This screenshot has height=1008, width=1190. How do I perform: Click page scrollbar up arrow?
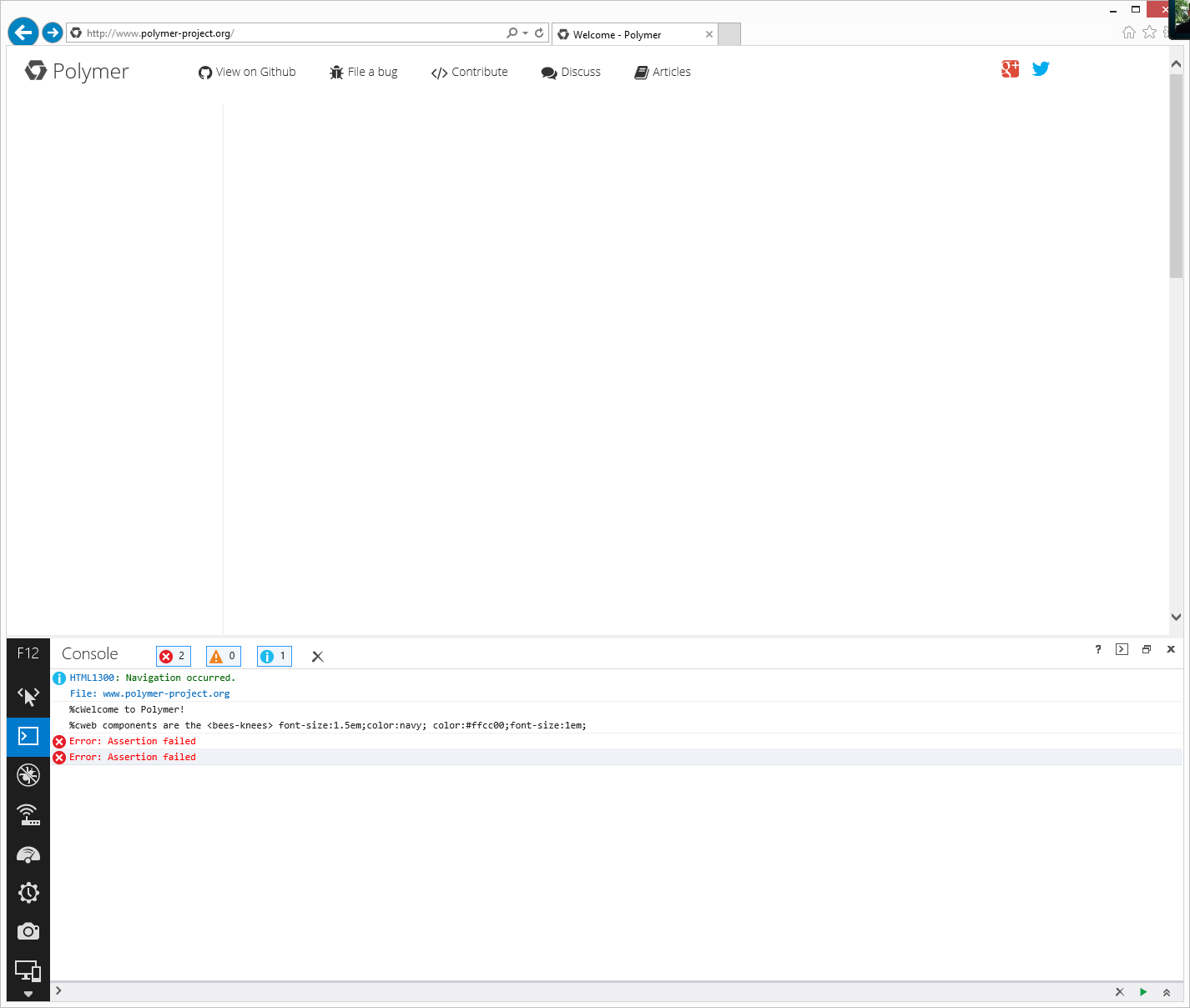[1176, 63]
